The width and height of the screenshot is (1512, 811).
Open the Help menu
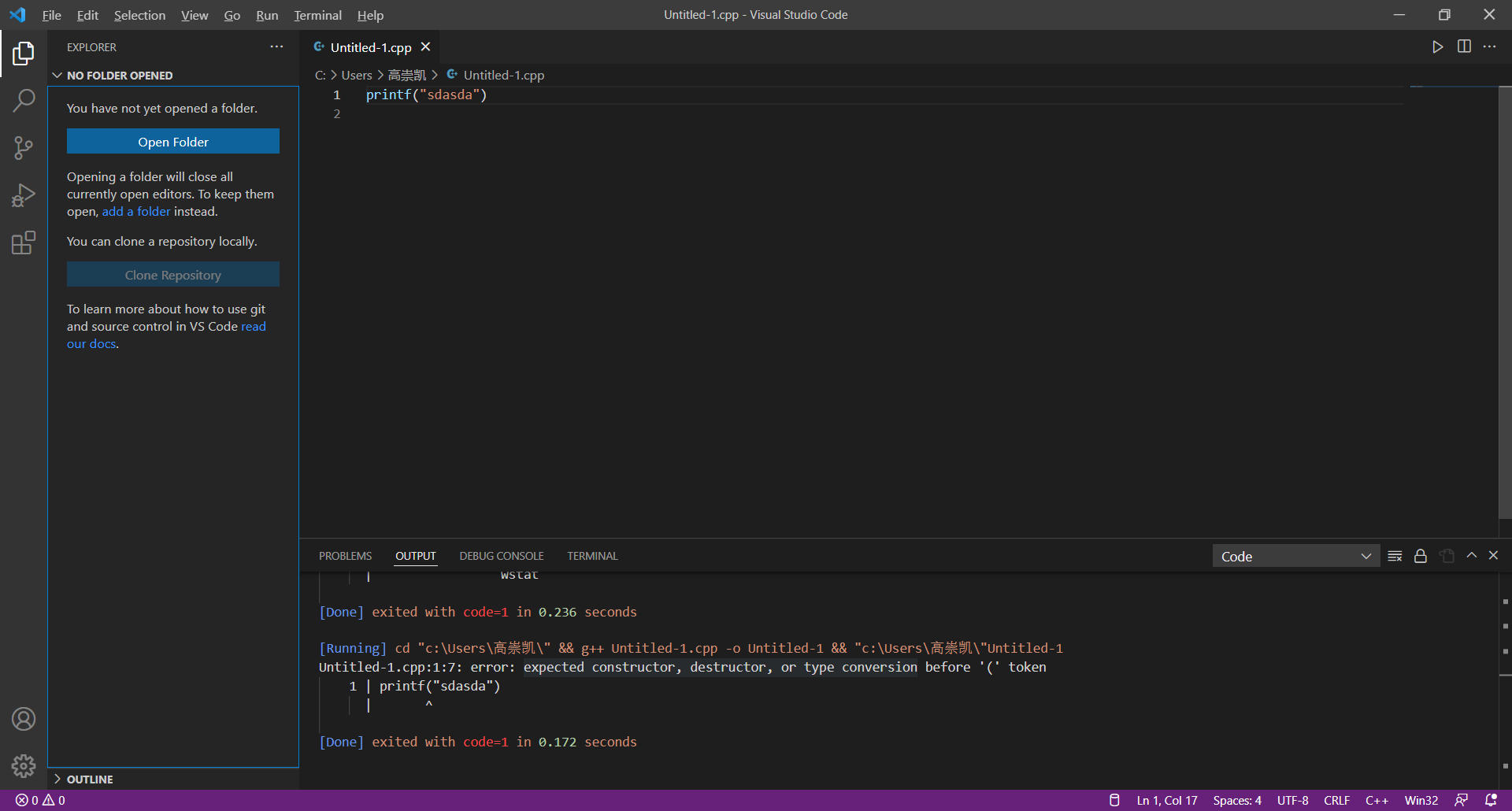point(370,15)
